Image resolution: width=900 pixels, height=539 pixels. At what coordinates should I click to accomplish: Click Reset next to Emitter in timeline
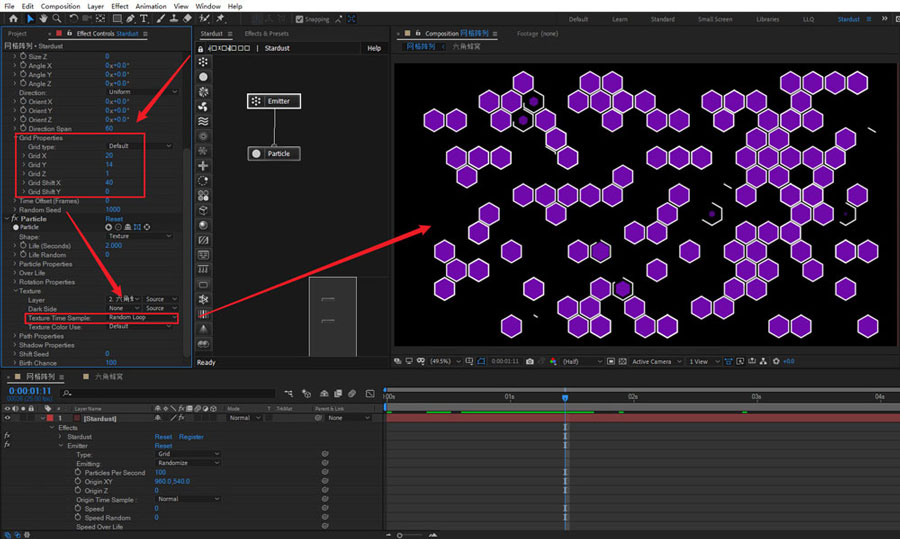click(x=163, y=445)
